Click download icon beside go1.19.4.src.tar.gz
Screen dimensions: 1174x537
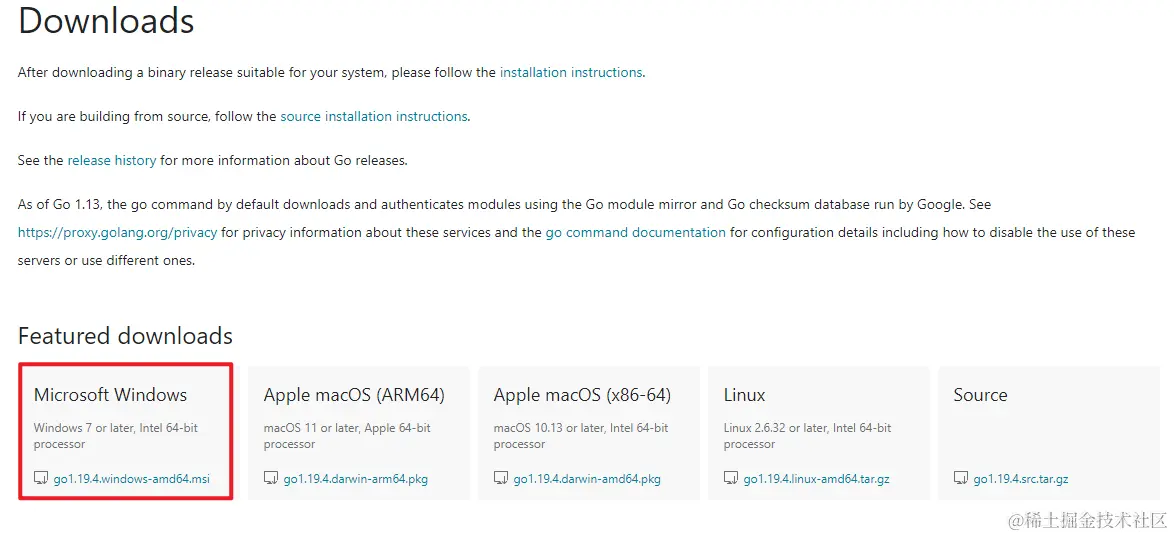click(x=961, y=478)
